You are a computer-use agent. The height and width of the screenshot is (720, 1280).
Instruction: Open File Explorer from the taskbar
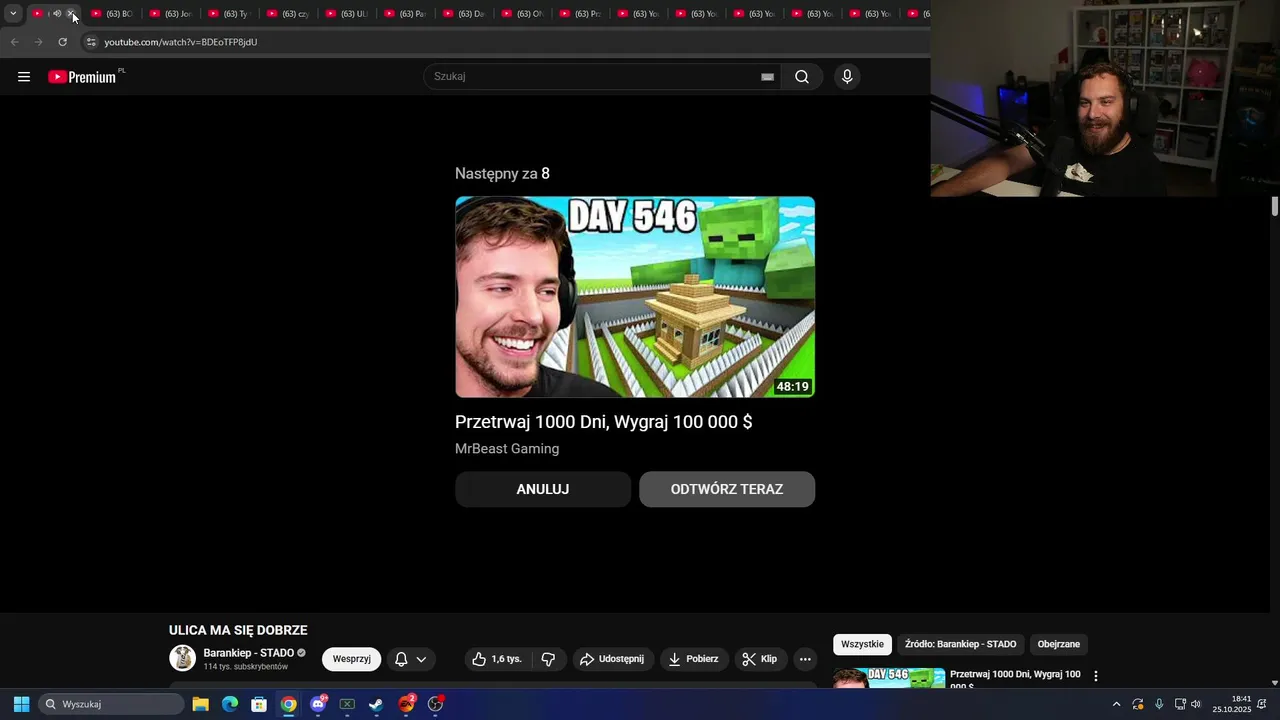click(x=200, y=704)
